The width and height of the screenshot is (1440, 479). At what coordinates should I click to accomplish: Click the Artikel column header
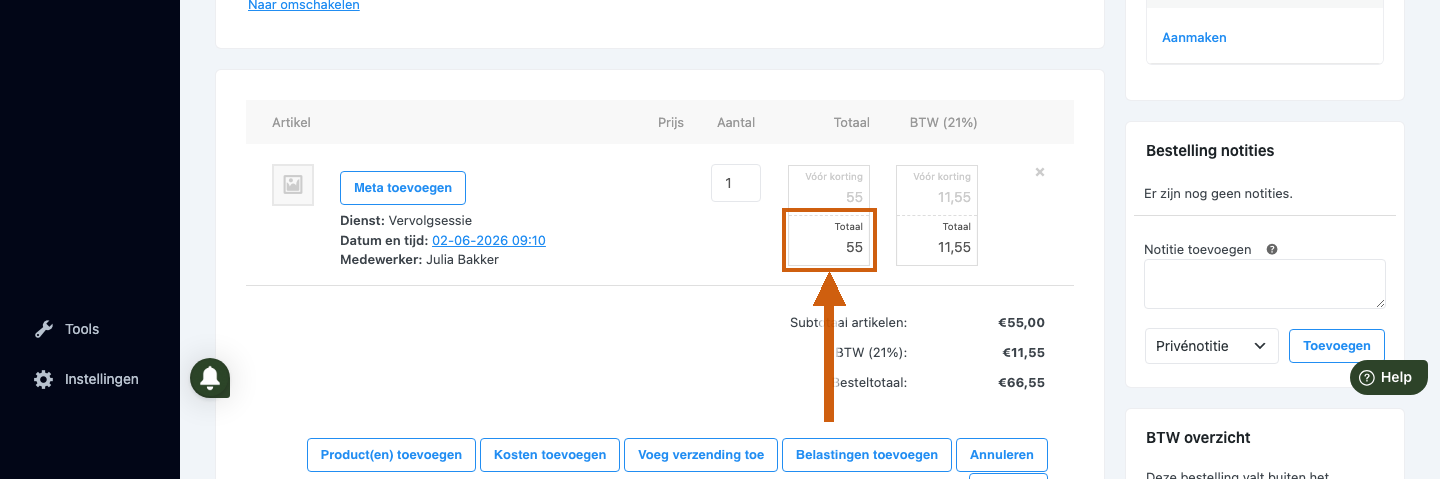(291, 122)
